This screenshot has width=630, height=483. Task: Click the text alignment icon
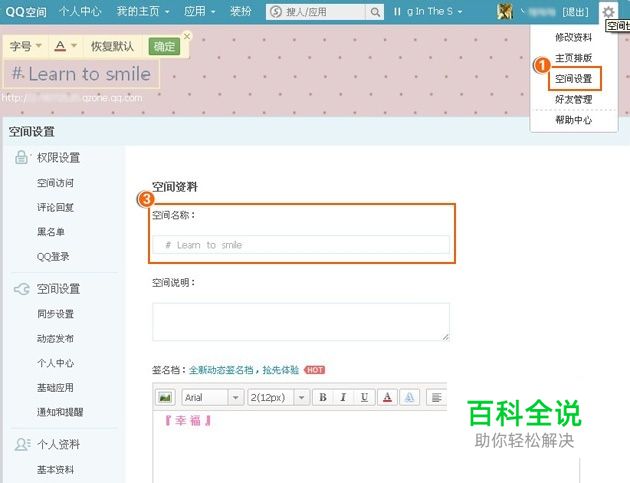pos(436,397)
